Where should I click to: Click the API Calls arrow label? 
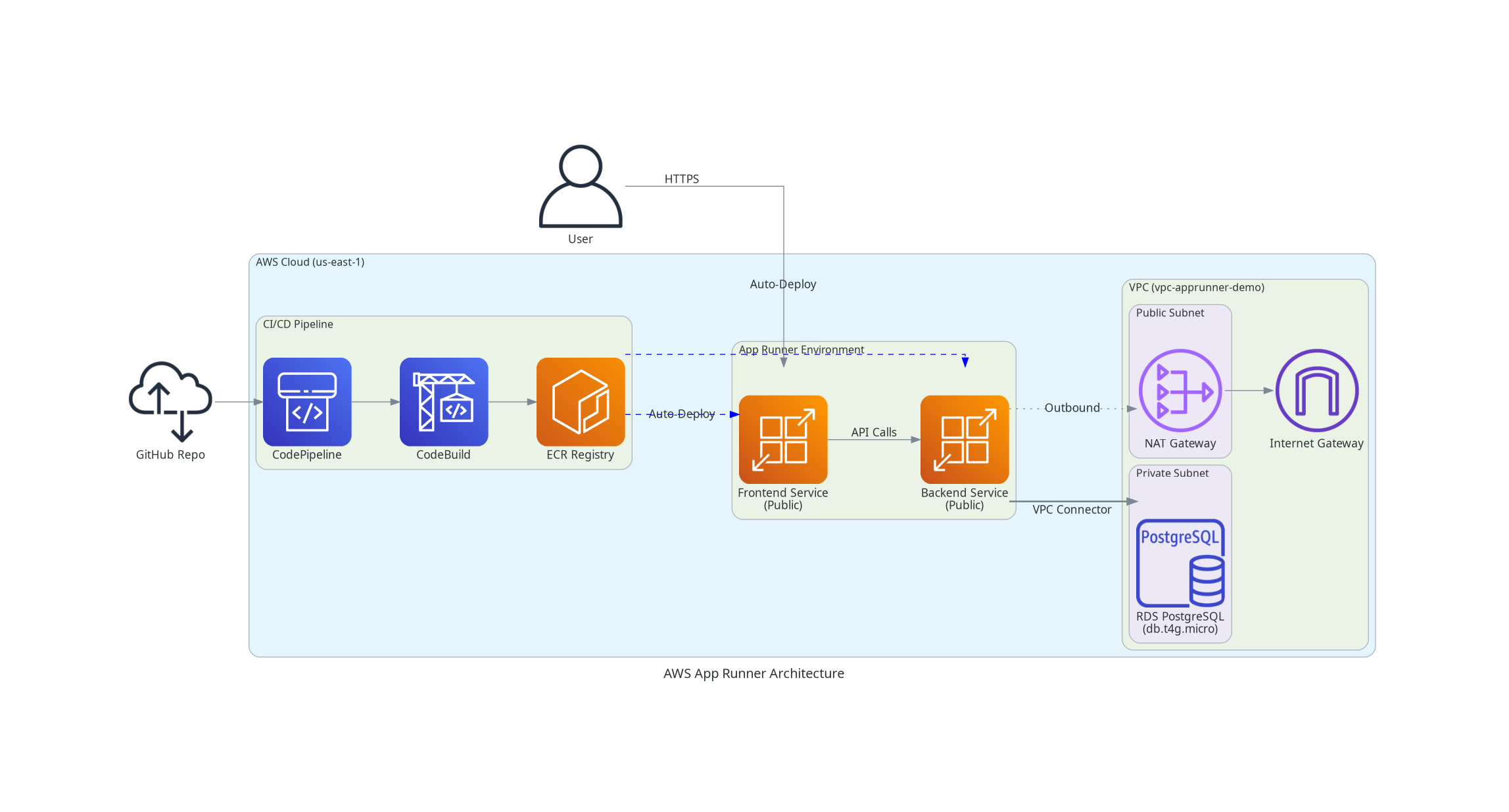[x=873, y=432]
